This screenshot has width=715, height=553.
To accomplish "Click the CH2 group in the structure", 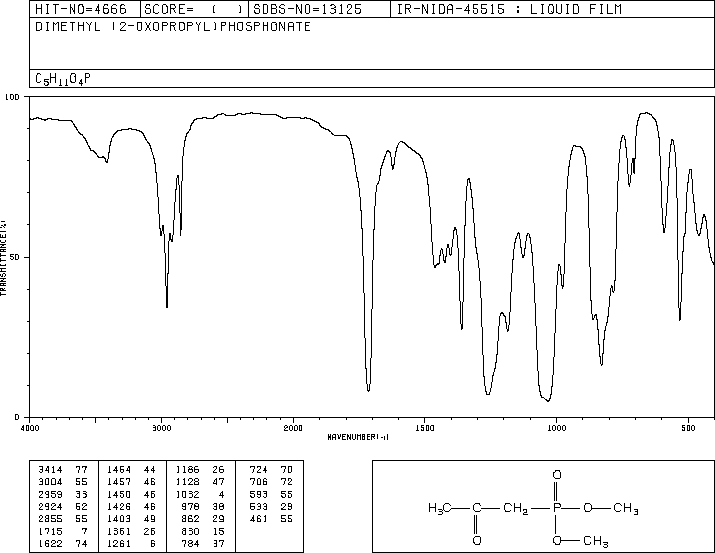I will 516,508.
